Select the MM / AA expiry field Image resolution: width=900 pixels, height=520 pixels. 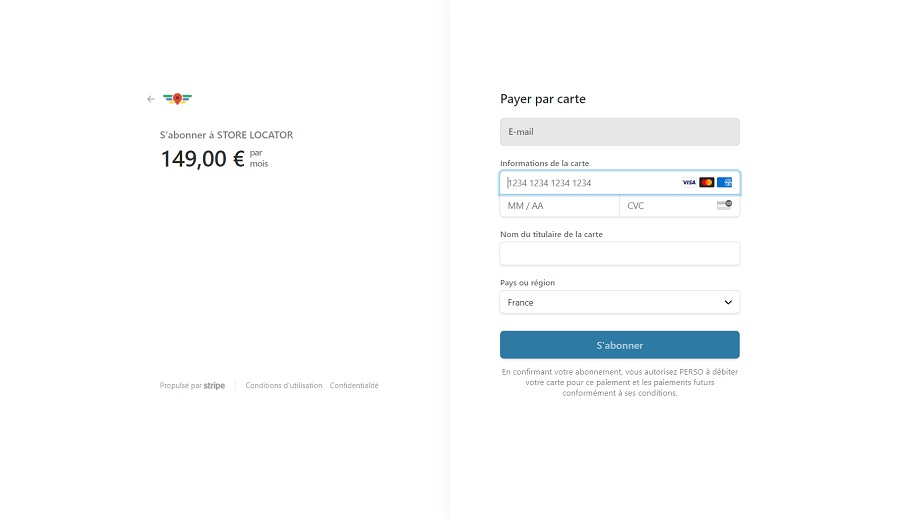click(x=559, y=206)
